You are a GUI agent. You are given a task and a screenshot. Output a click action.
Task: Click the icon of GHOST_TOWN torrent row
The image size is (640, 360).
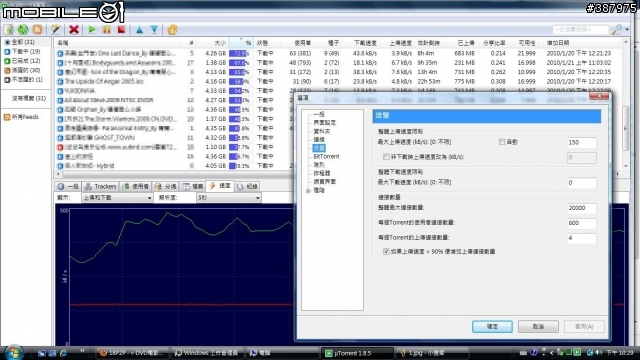[x=60, y=138]
